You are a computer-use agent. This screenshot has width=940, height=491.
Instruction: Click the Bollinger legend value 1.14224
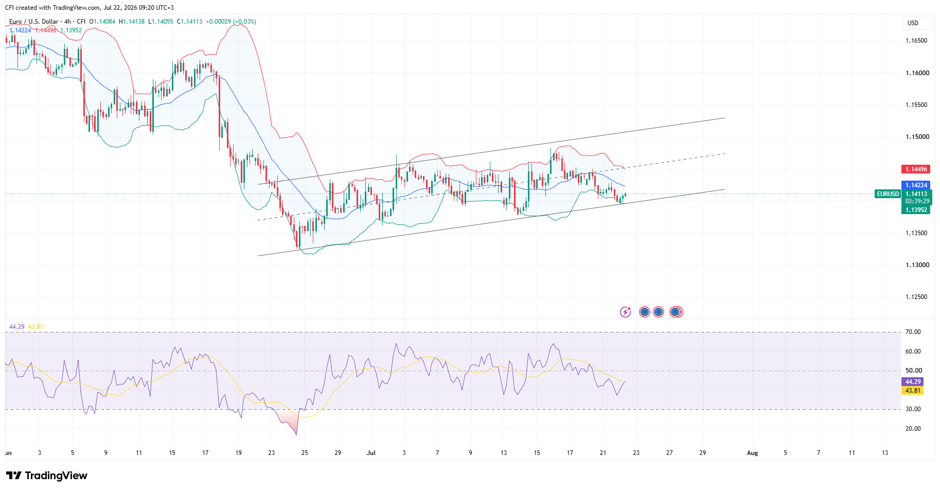(x=20, y=29)
